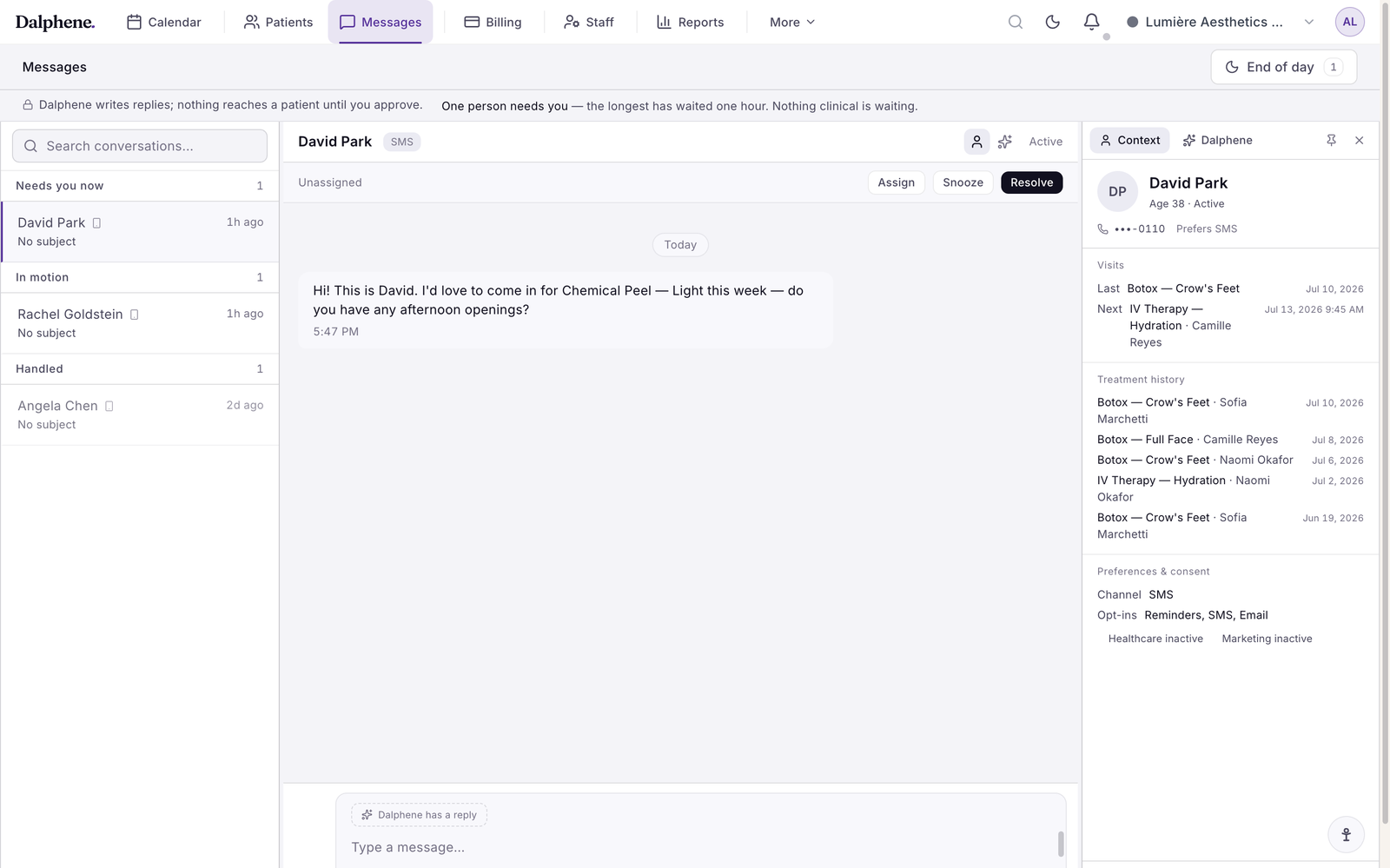Screen dimensions: 1390x868
Task: Go to Billing tab
Action: point(493,22)
